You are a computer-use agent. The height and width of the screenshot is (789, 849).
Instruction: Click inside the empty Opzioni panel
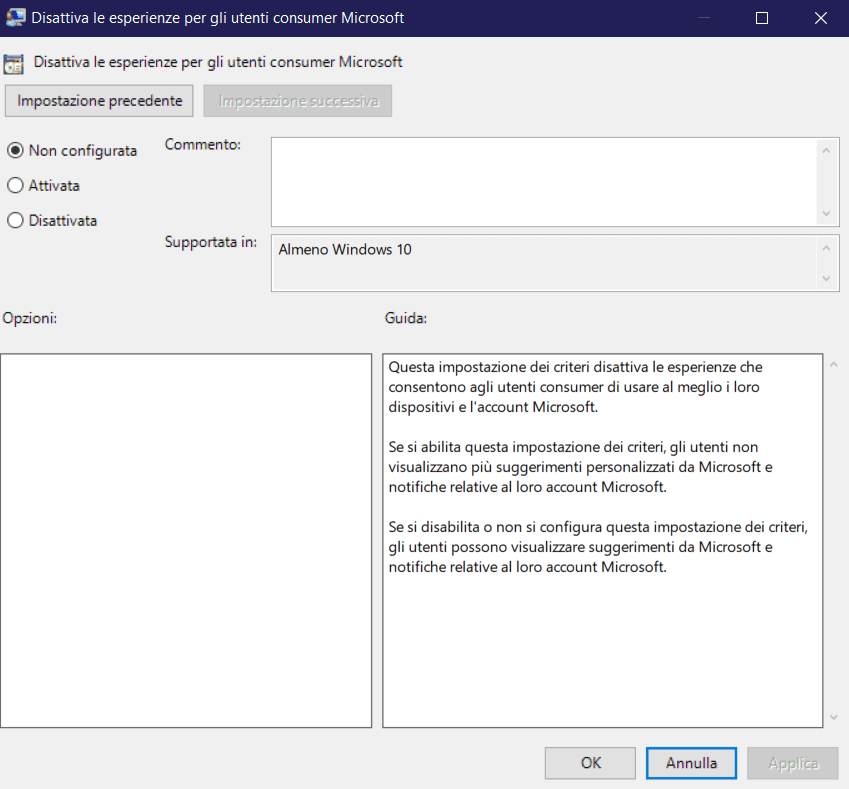tap(186, 540)
